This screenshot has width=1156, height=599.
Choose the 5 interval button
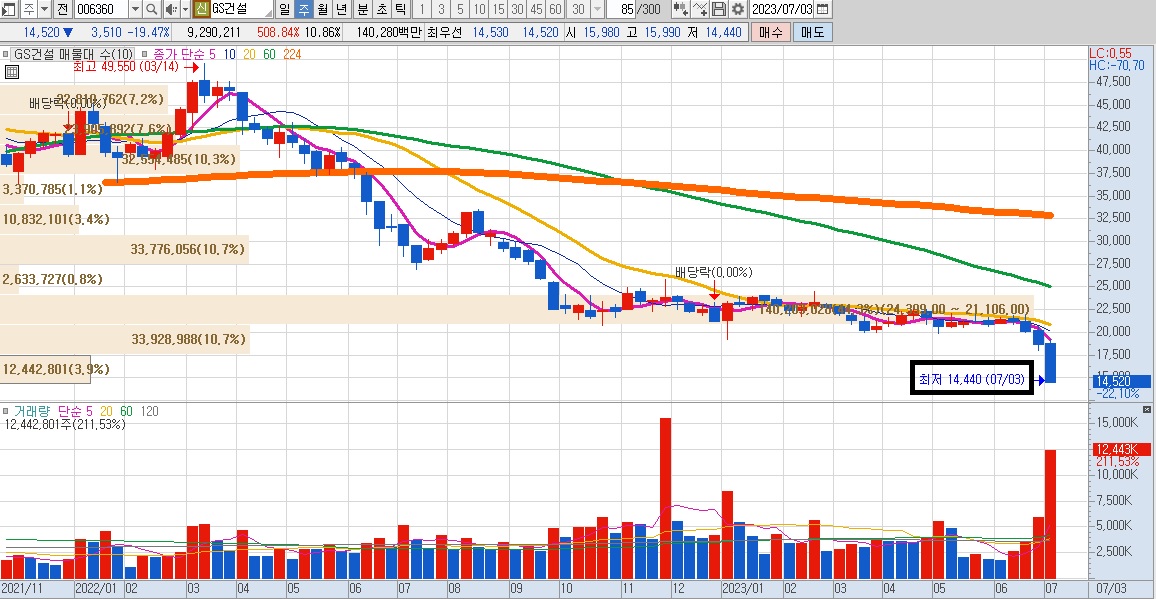pos(460,9)
